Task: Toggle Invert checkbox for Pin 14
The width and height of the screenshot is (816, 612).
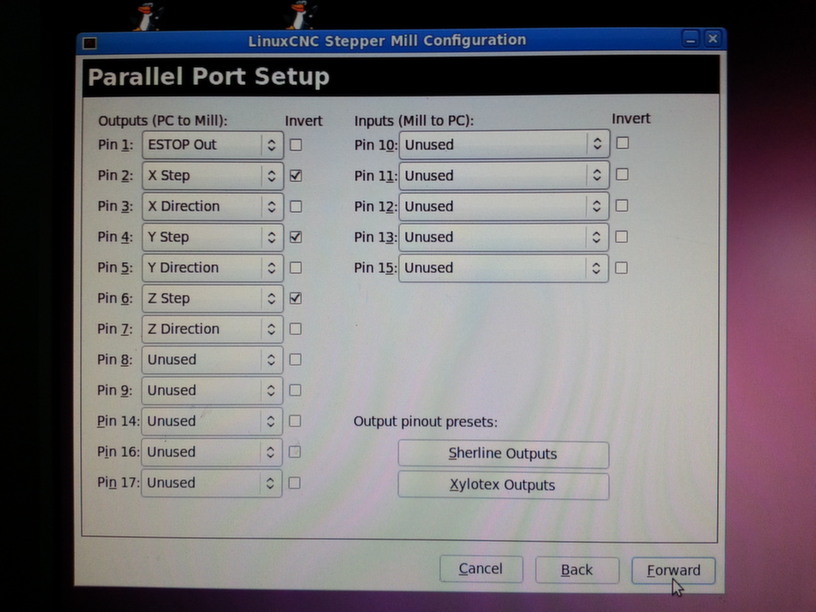Action: tap(295, 421)
